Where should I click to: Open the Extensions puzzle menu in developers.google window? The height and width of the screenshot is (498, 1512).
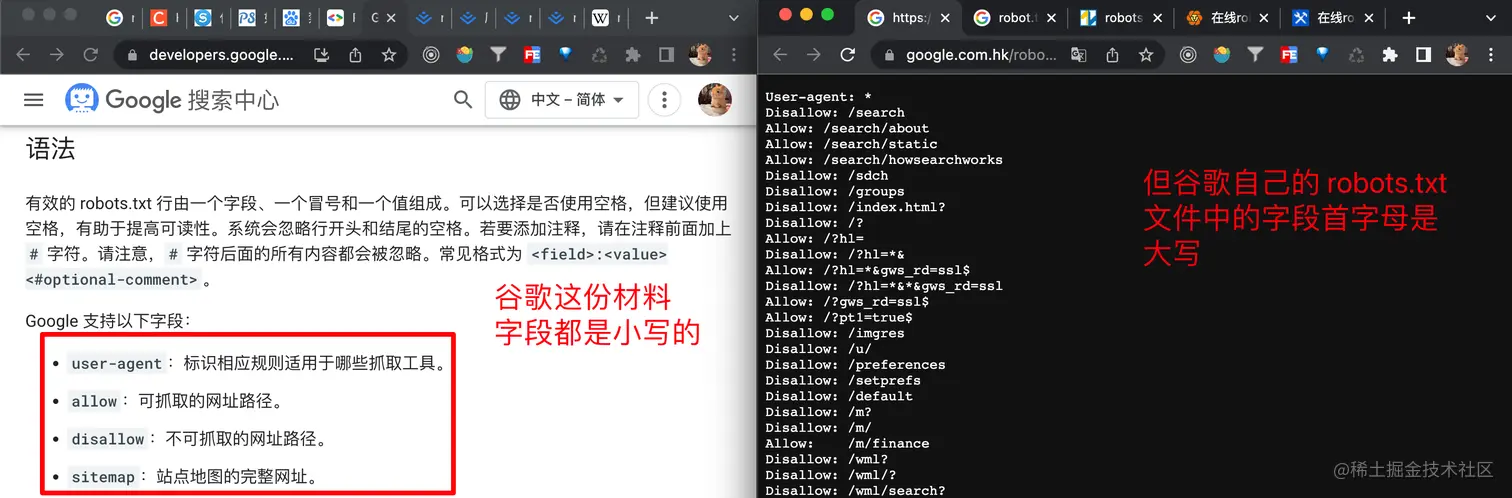pyautogui.click(x=632, y=55)
